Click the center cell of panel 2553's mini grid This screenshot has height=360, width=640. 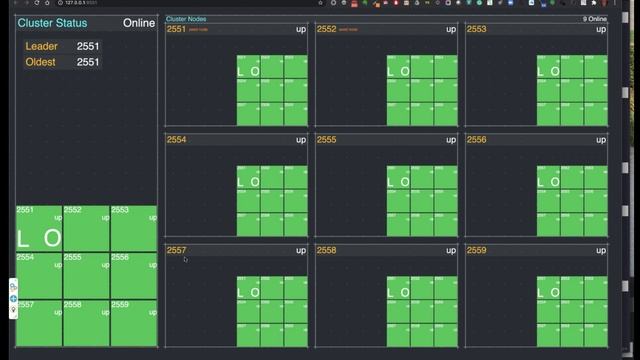tap(572, 90)
